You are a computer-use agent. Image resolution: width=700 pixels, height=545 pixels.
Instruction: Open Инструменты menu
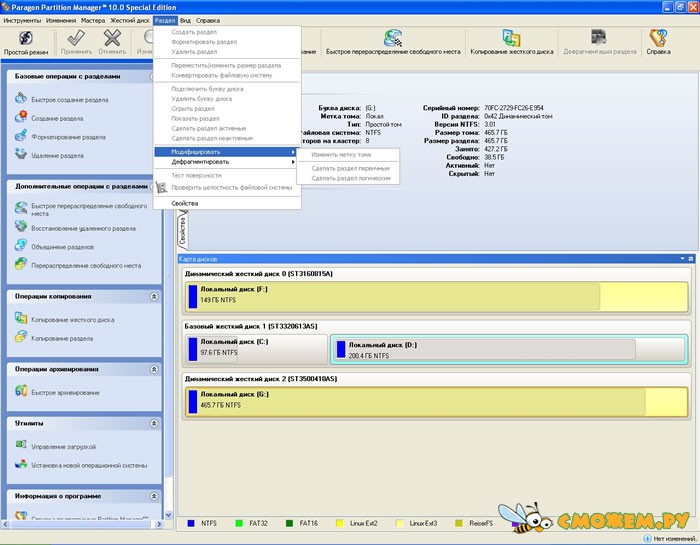coord(22,21)
